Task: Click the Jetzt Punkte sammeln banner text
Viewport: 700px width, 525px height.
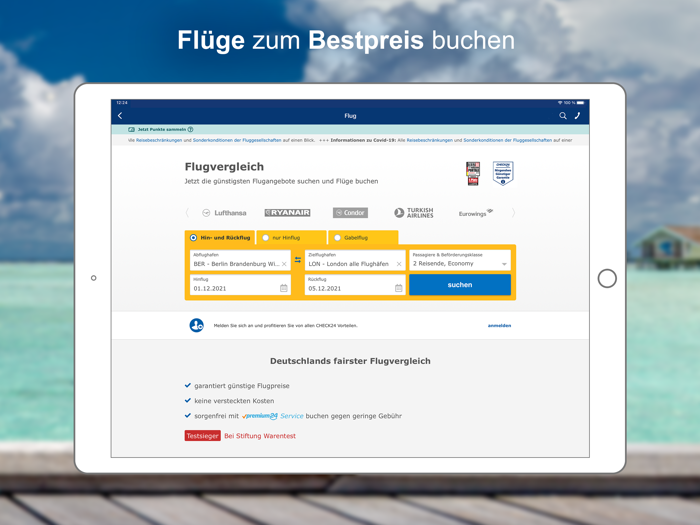Action: pyautogui.click(x=162, y=129)
